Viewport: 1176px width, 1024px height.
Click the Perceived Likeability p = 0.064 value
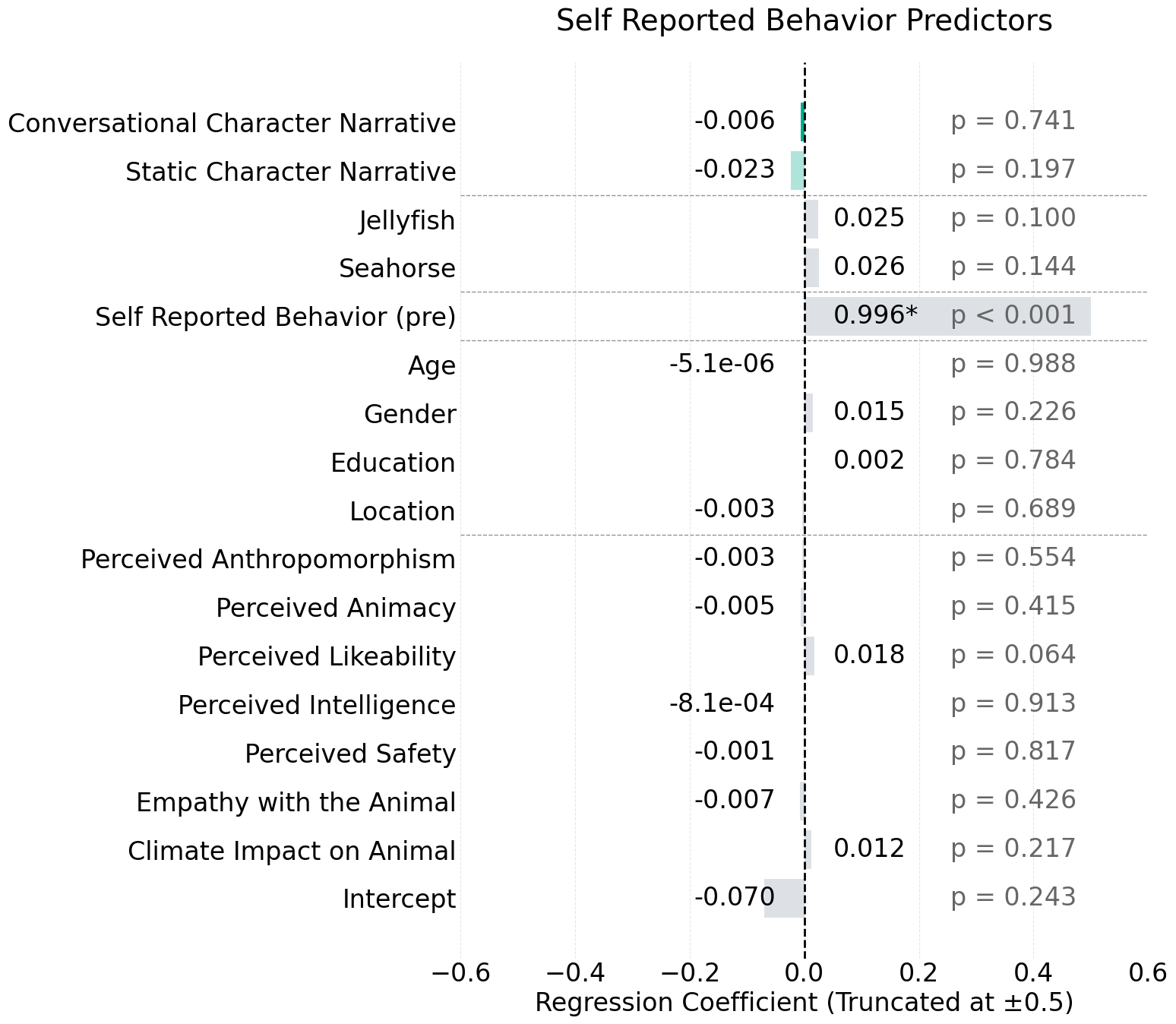(x=1013, y=655)
